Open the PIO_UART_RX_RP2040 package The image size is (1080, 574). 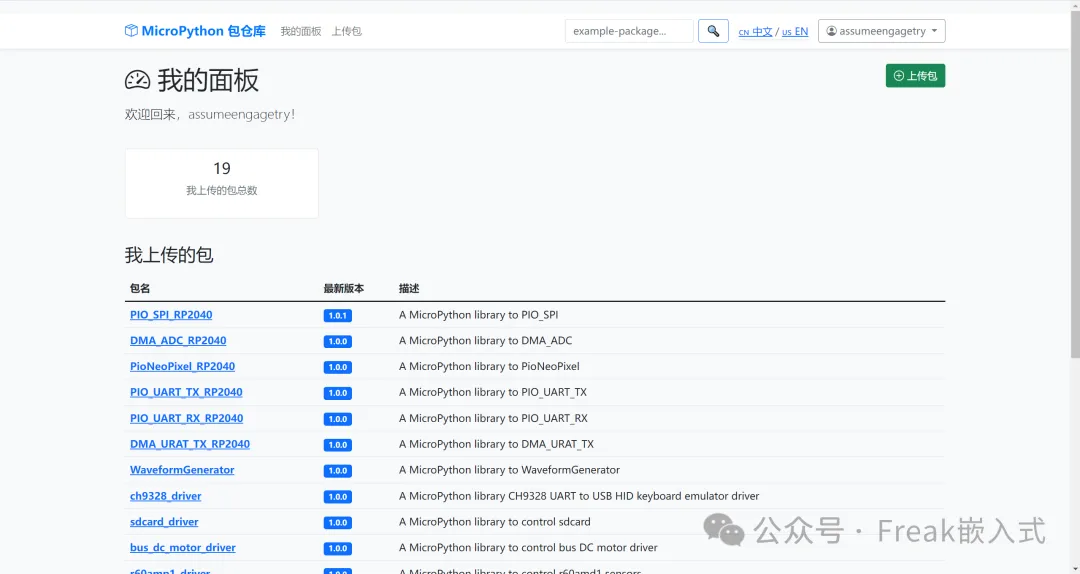187,418
